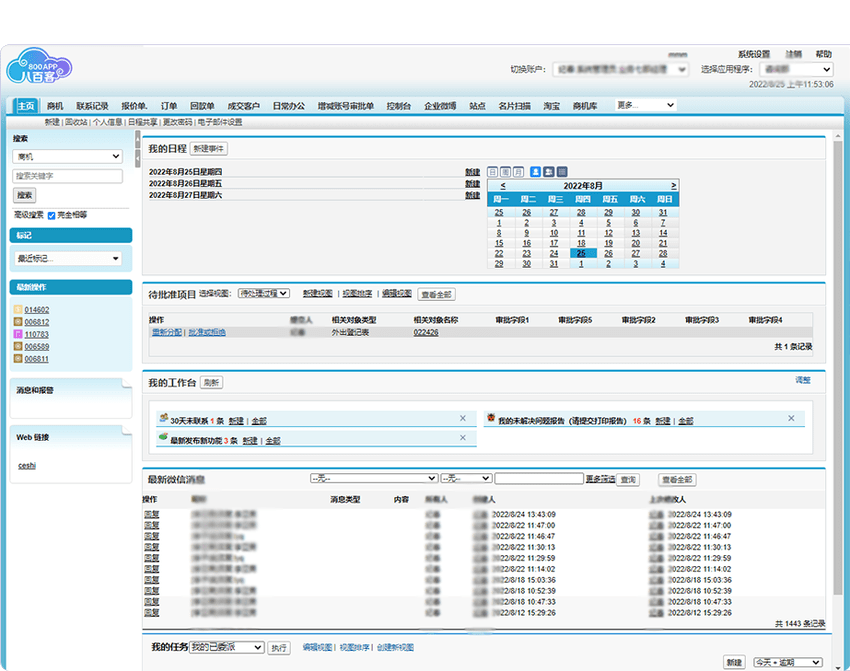Viewport: 850px width, 671px height.
Task: Switch to the 控制台 tab
Action: tap(398, 106)
